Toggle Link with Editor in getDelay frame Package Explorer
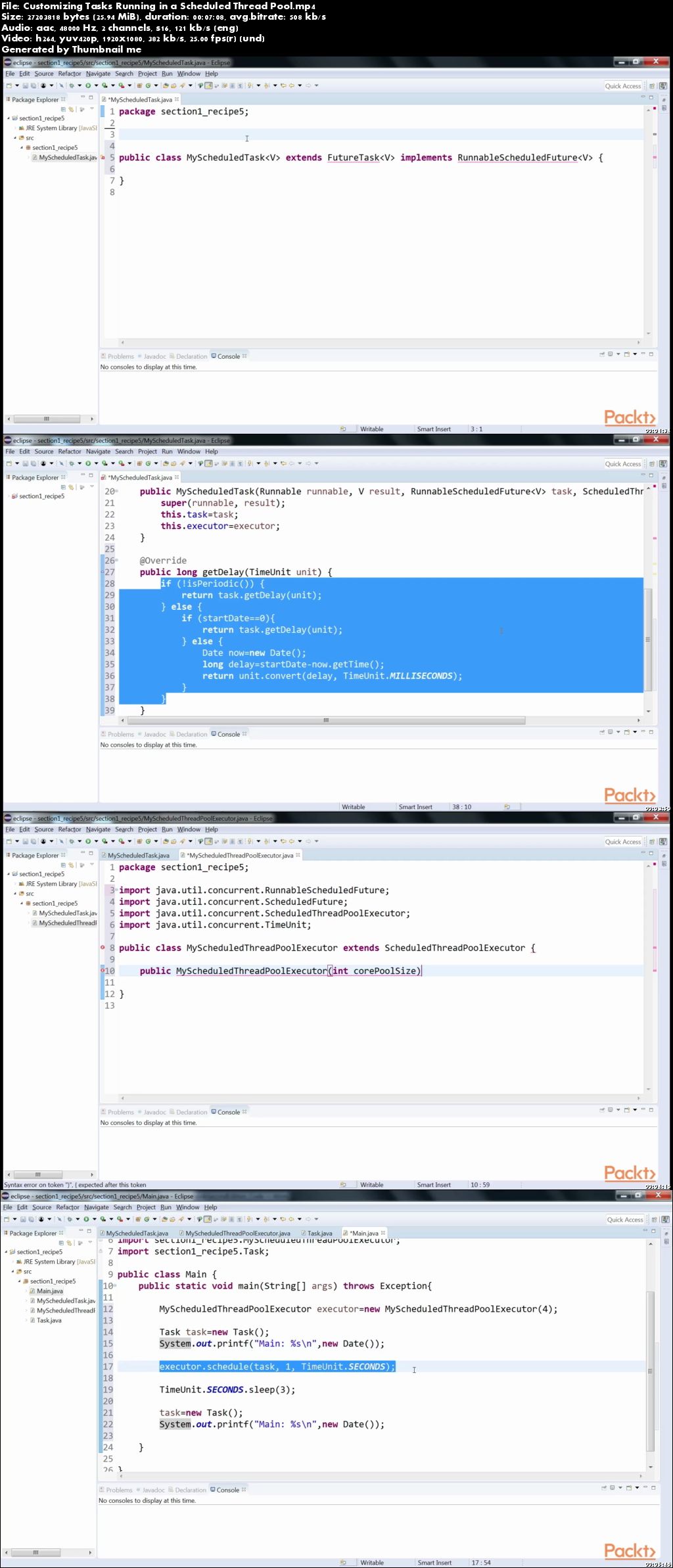673x1568 pixels. tap(71, 487)
